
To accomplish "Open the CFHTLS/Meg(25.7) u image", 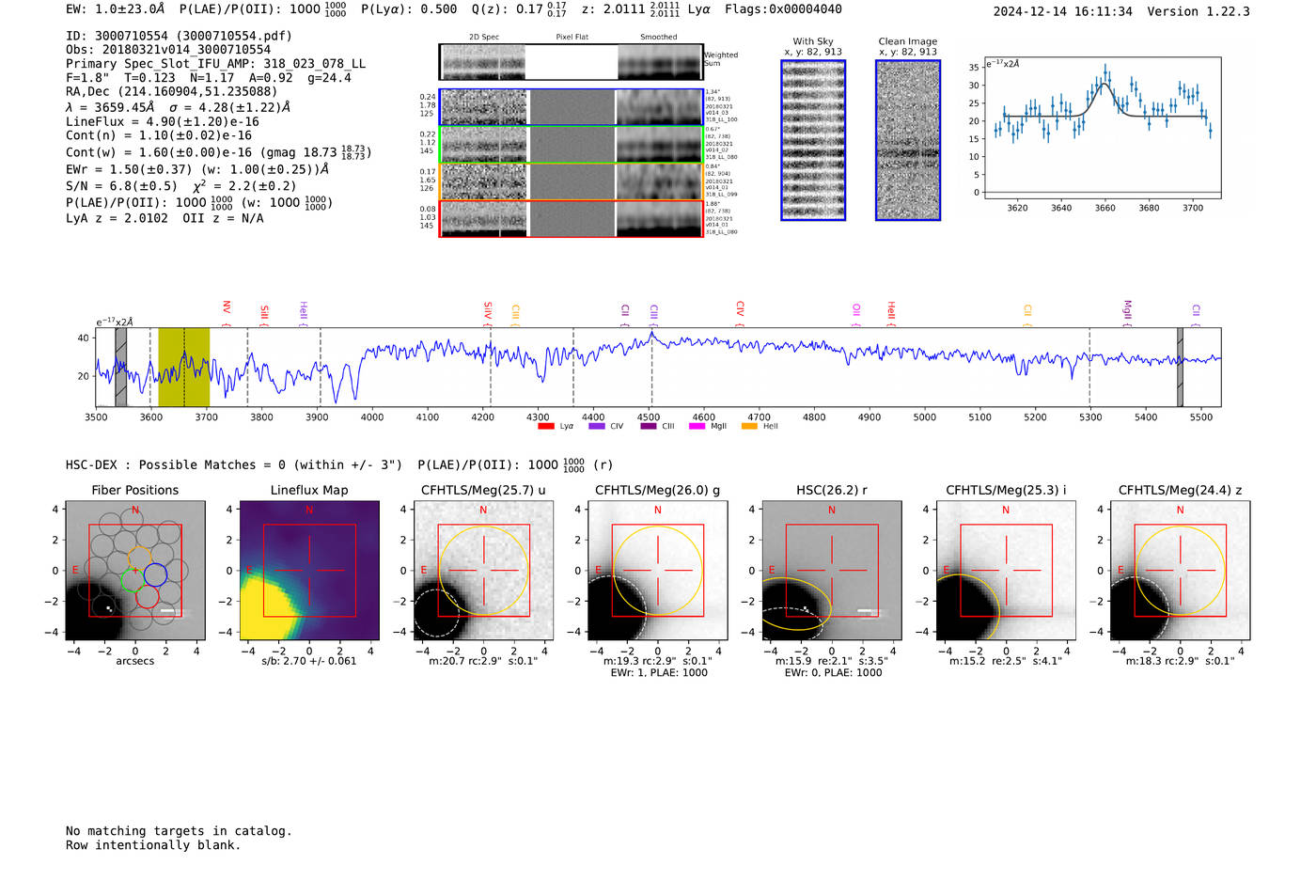I will click(484, 570).
